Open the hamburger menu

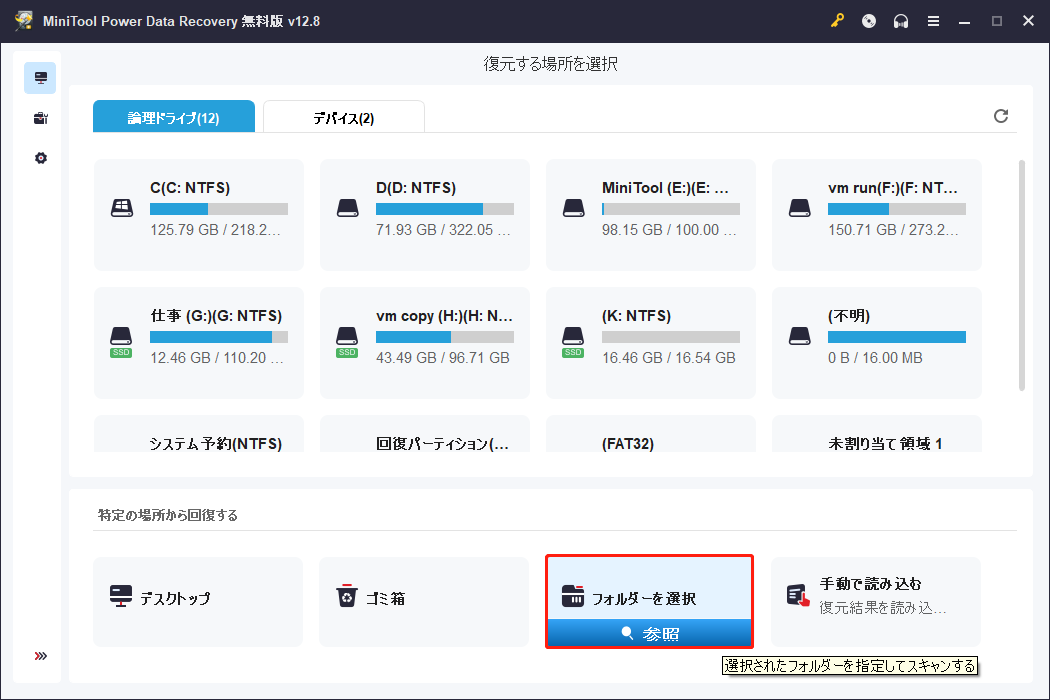pyautogui.click(x=933, y=20)
